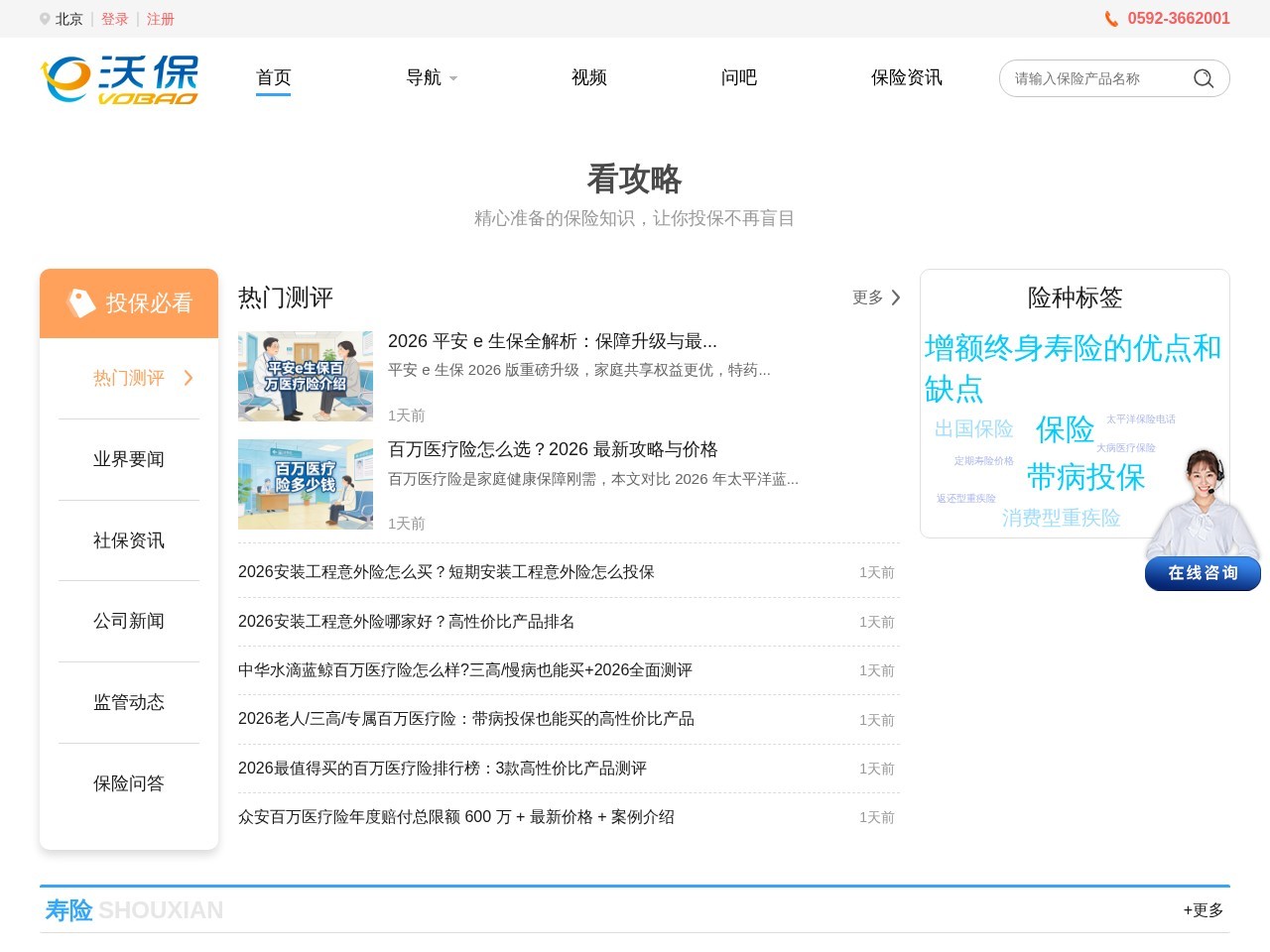Click the large 保险 tag in 险种标签

coord(1065,429)
